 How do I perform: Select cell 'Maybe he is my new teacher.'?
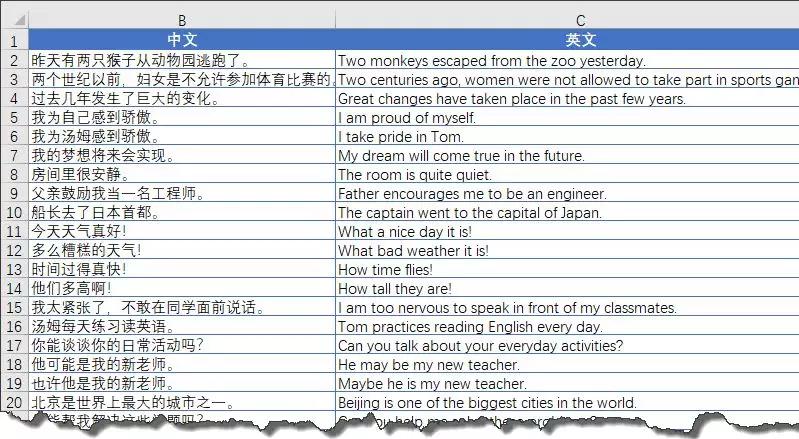click(x=567, y=383)
